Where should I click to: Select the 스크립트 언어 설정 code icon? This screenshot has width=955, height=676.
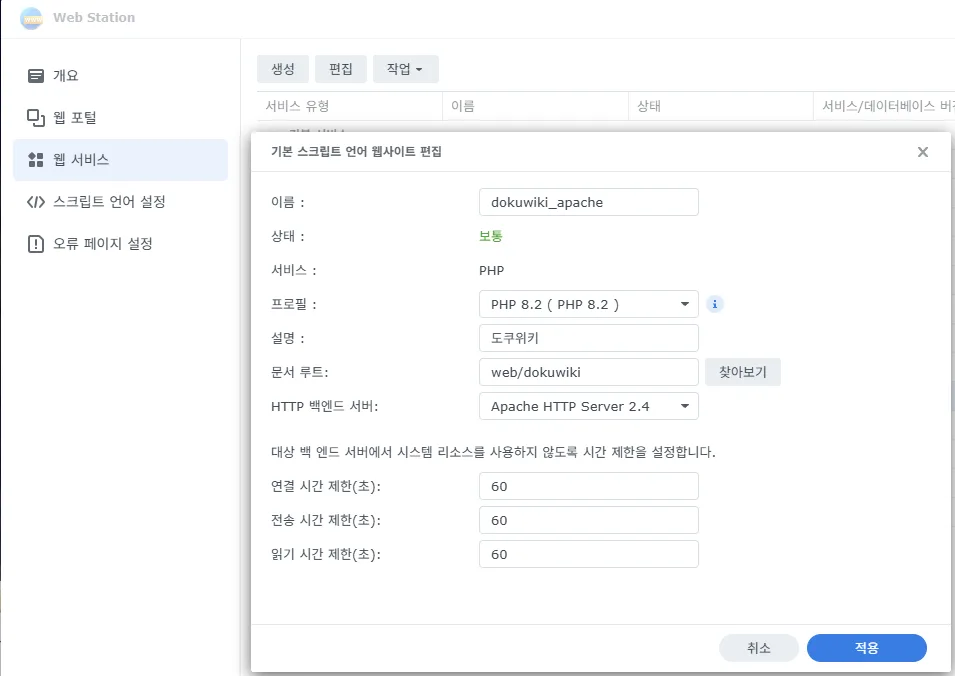coord(35,201)
